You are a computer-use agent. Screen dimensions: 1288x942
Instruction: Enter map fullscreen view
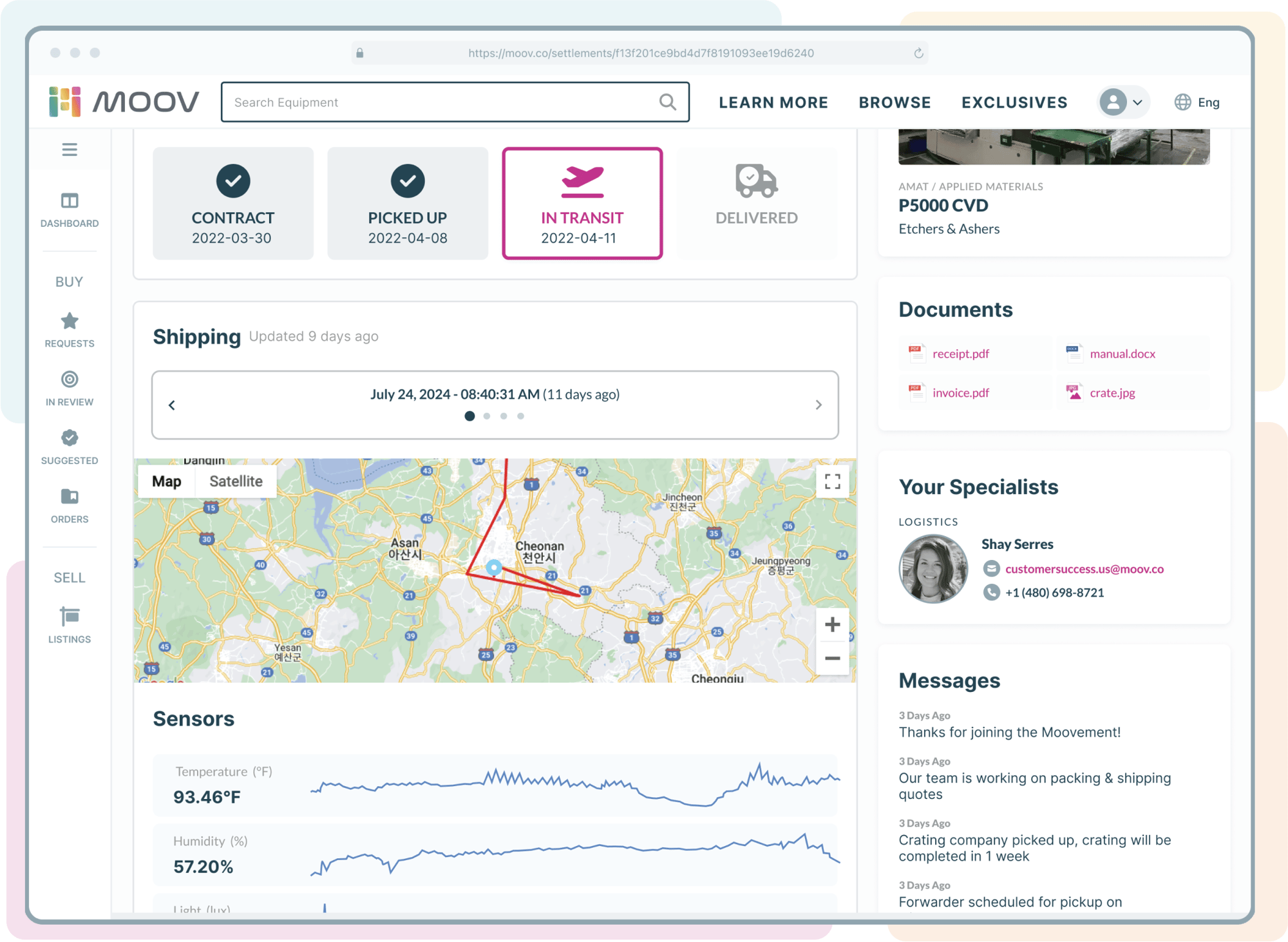[832, 481]
